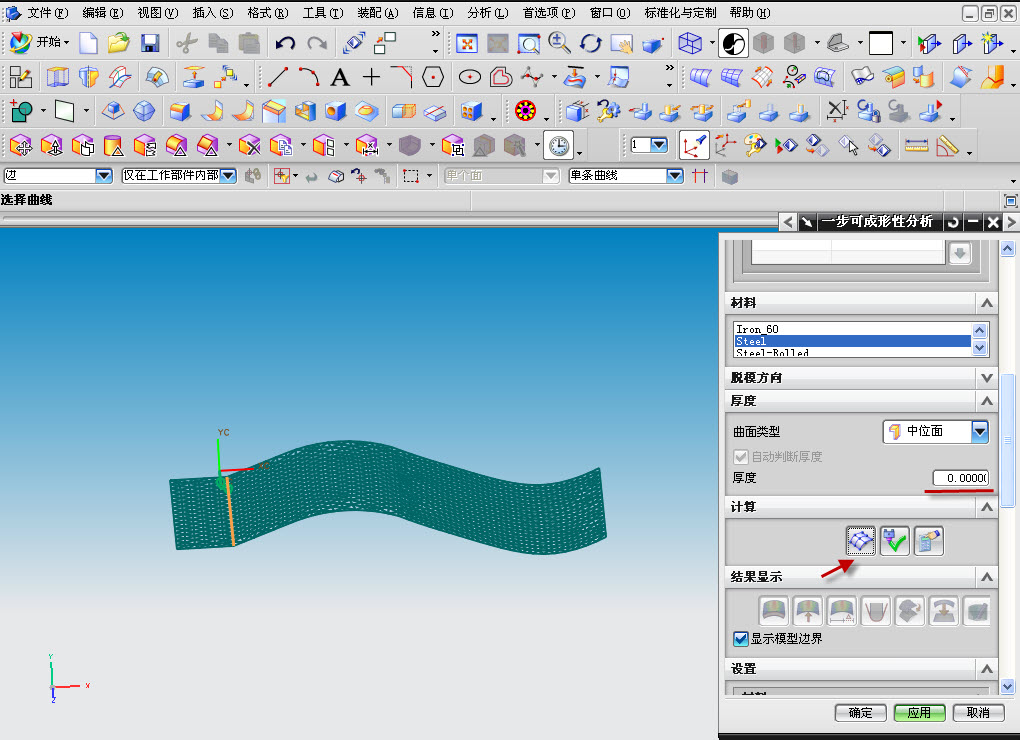Open the 文件 menu

[x=47, y=13]
